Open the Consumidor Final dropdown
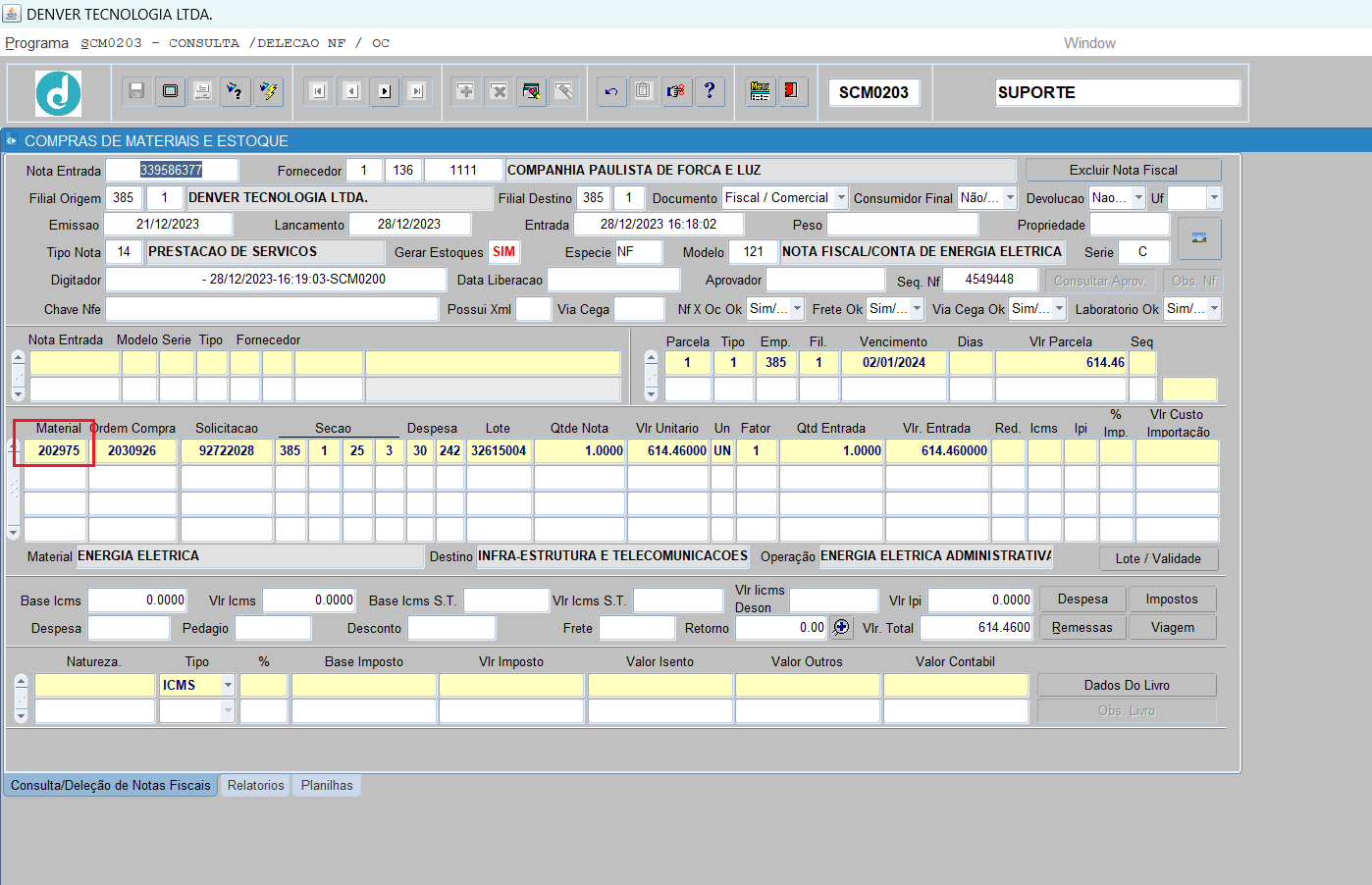 pyautogui.click(x=1010, y=198)
